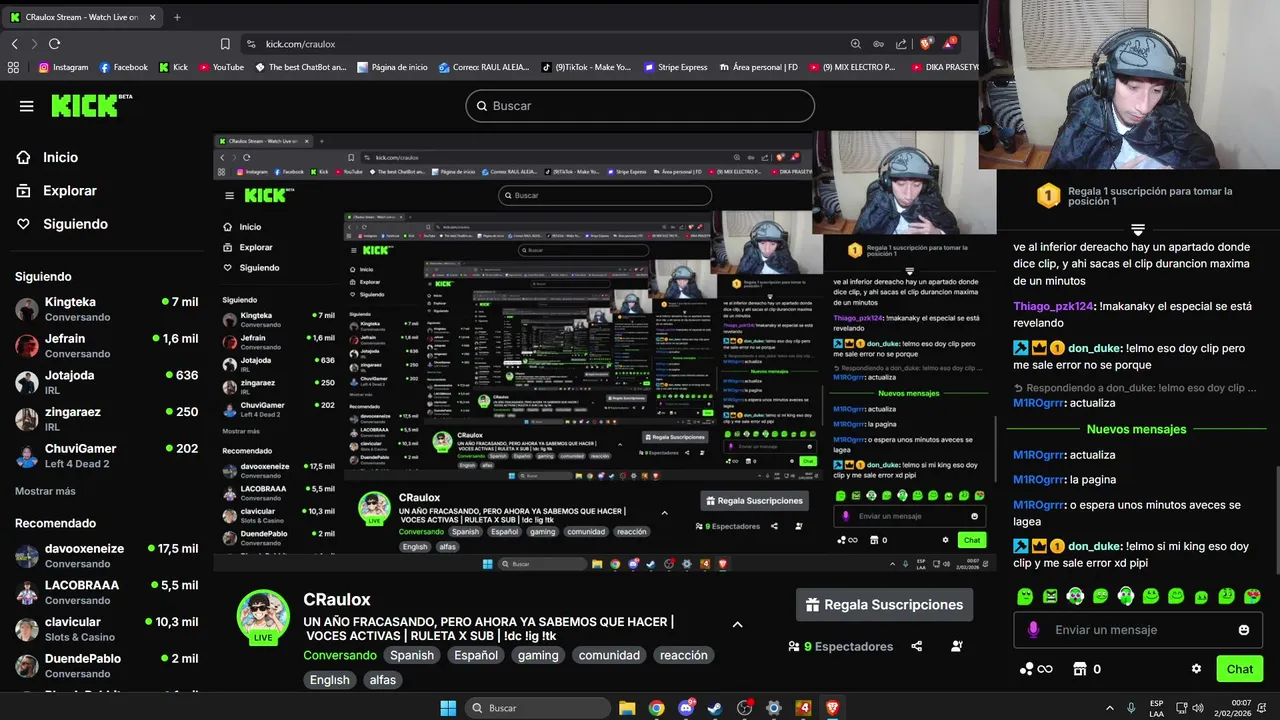This screenshot has width=1280, height=720.
Task: Insert the first green blob emote
Action: tap(1025, 596)
